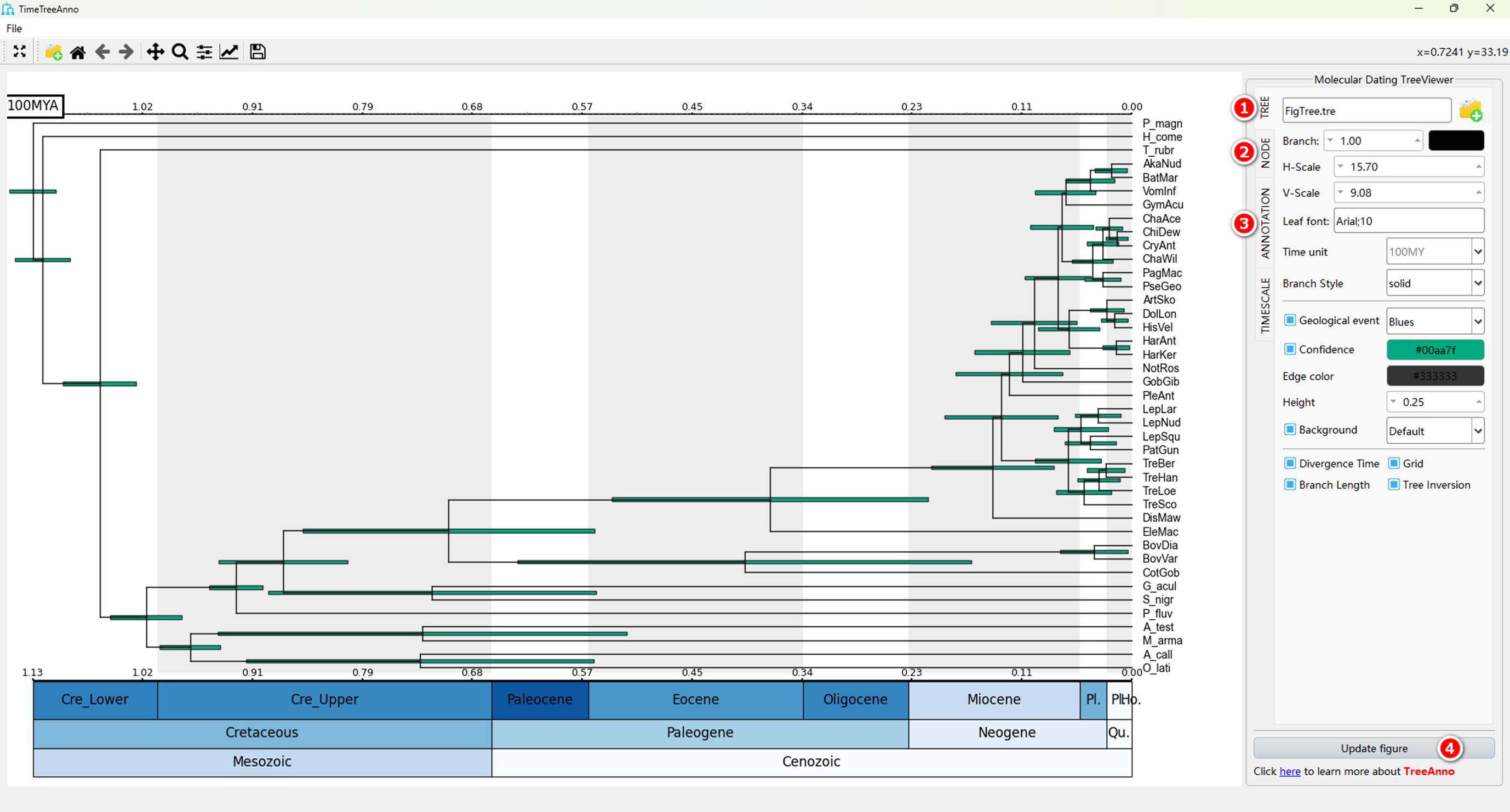Switch to the TREE tab
The height and width of the screenshot is (812, 1510).
click(x=1265, y=107)
